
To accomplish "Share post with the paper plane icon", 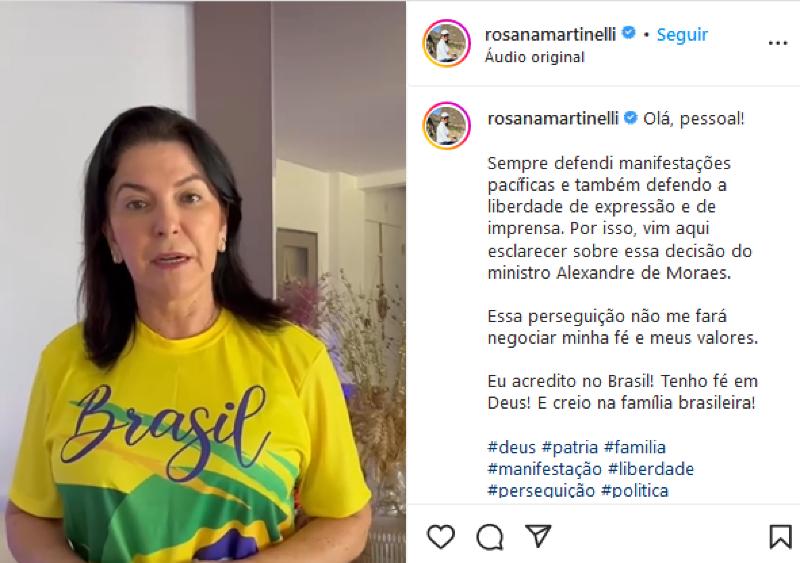I will coord(538,535).
